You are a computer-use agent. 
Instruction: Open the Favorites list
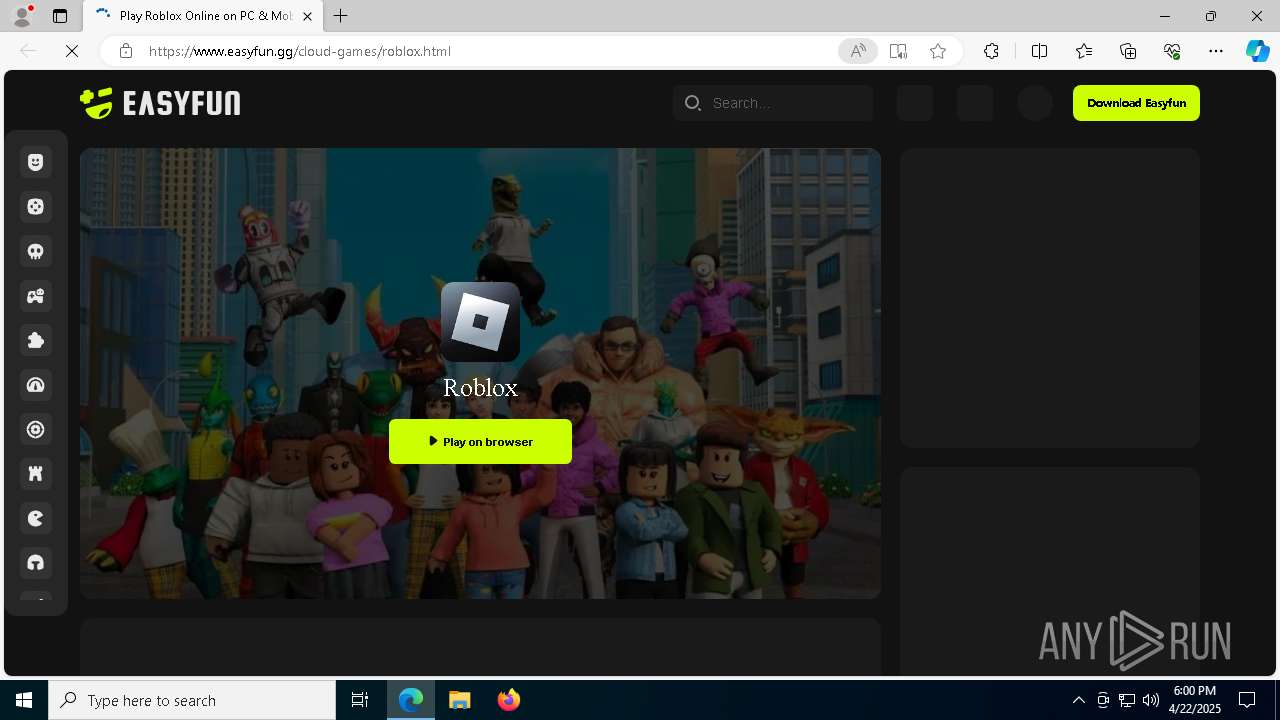[x=1084, y=51]
